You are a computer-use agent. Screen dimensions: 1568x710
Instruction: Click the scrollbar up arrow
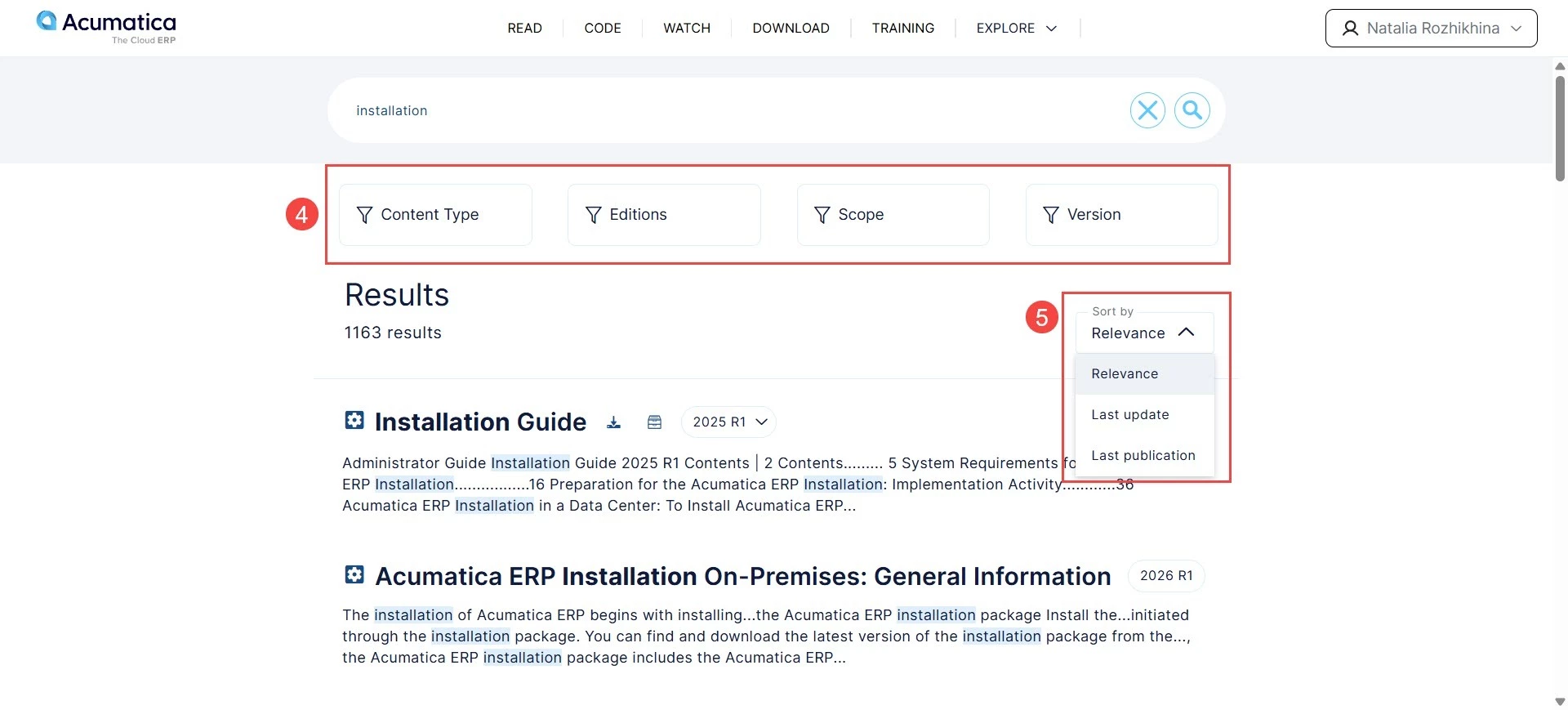pyautogui.click(x=1560, y=66)
